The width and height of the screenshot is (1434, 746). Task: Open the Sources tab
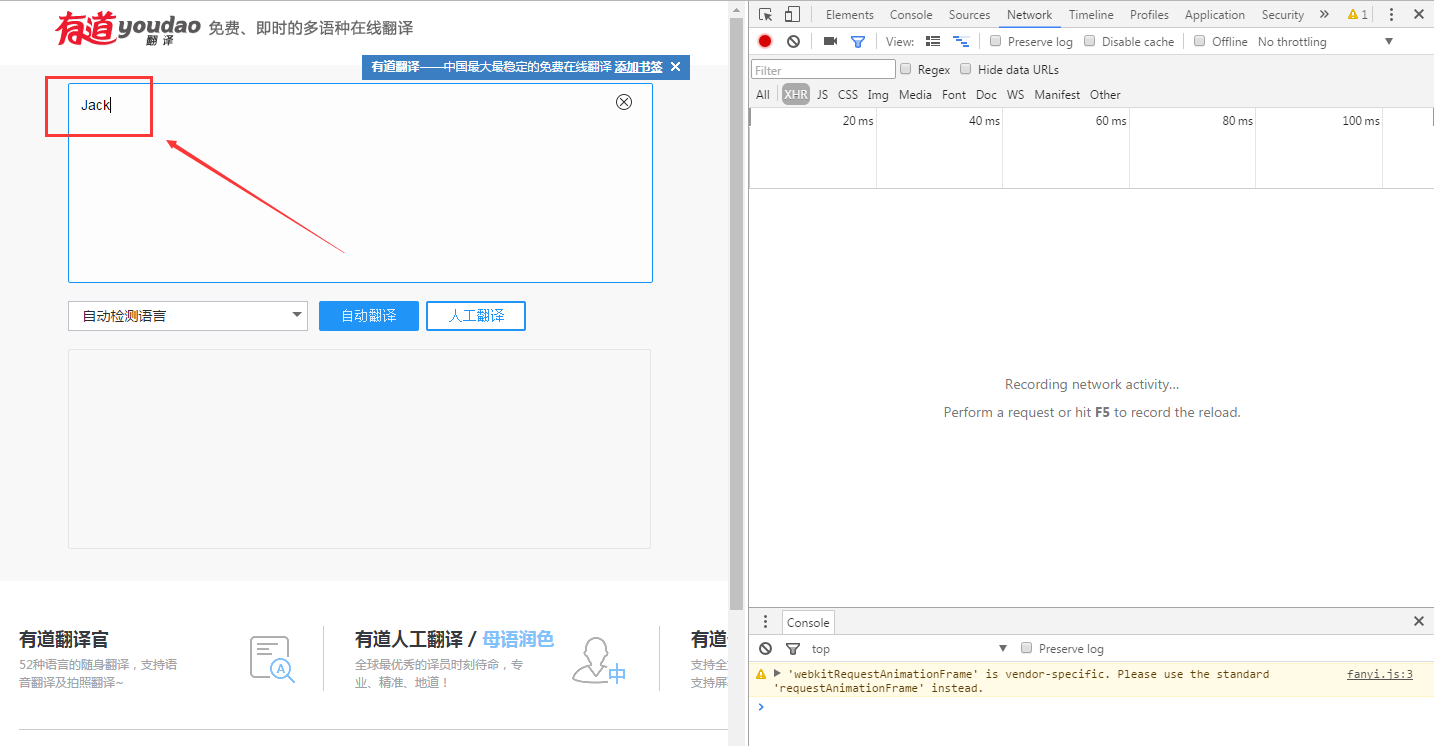[x=969, y=14]
